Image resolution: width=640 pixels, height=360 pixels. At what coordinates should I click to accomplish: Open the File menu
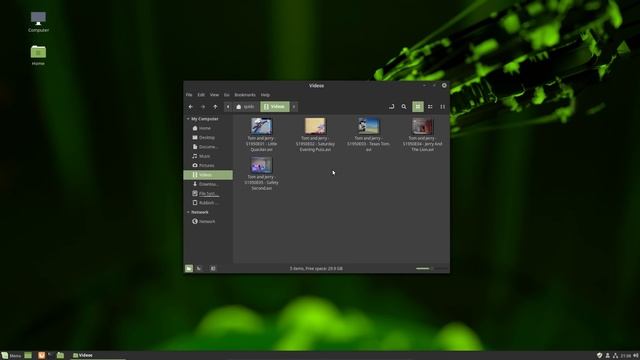pos(189,95)
